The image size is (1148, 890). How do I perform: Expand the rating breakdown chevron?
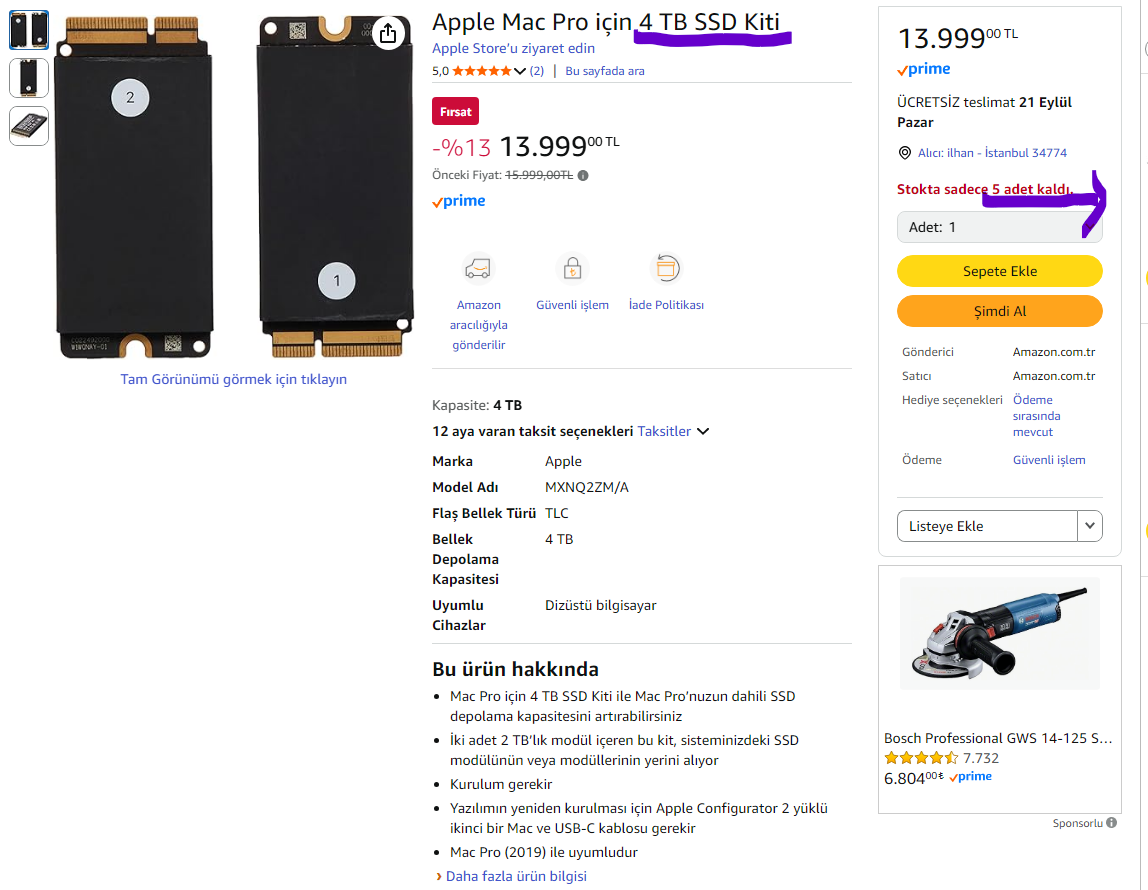[x=520, y=71]
